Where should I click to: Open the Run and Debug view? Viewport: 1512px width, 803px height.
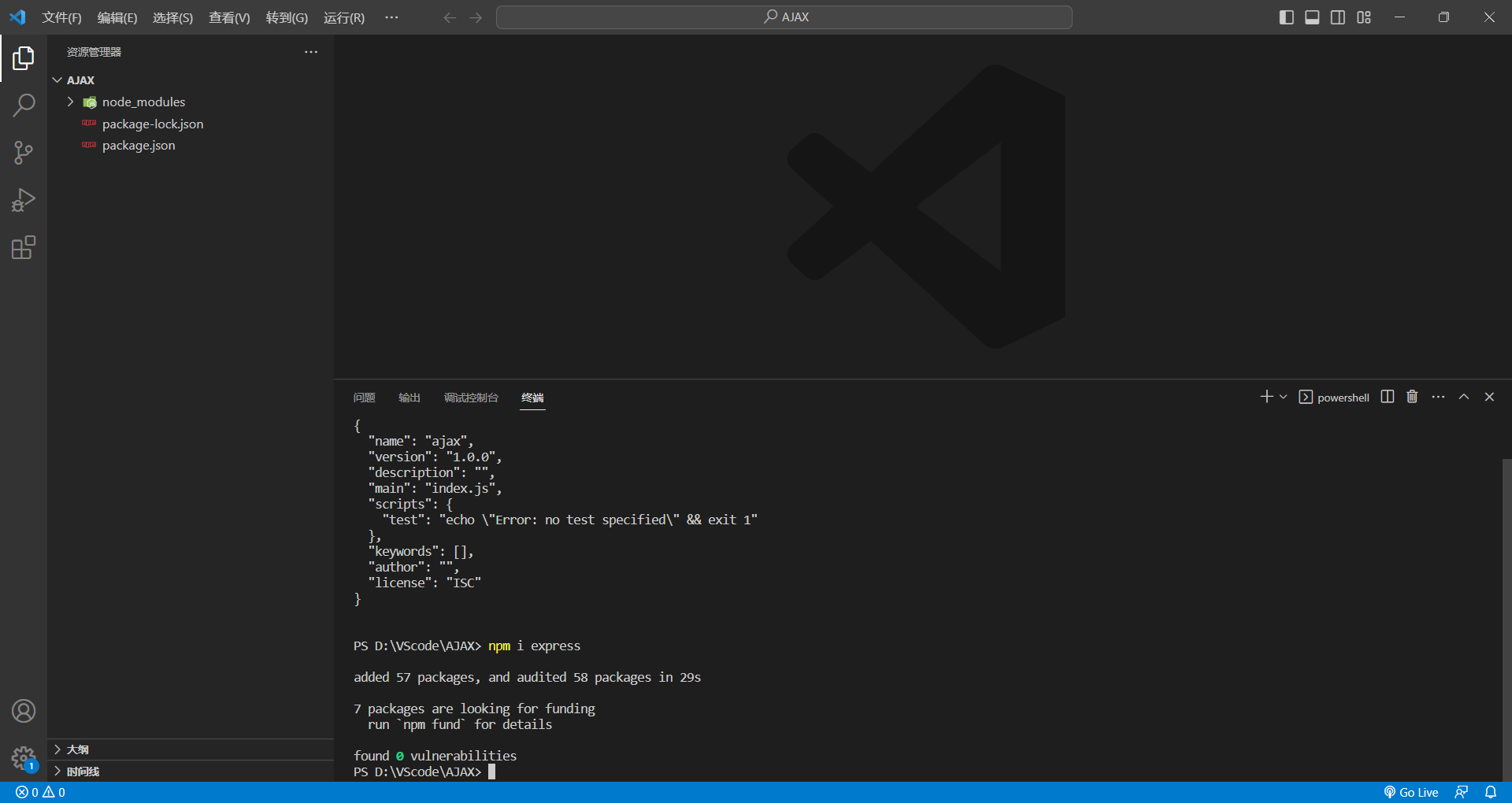[x=24, y=200]
